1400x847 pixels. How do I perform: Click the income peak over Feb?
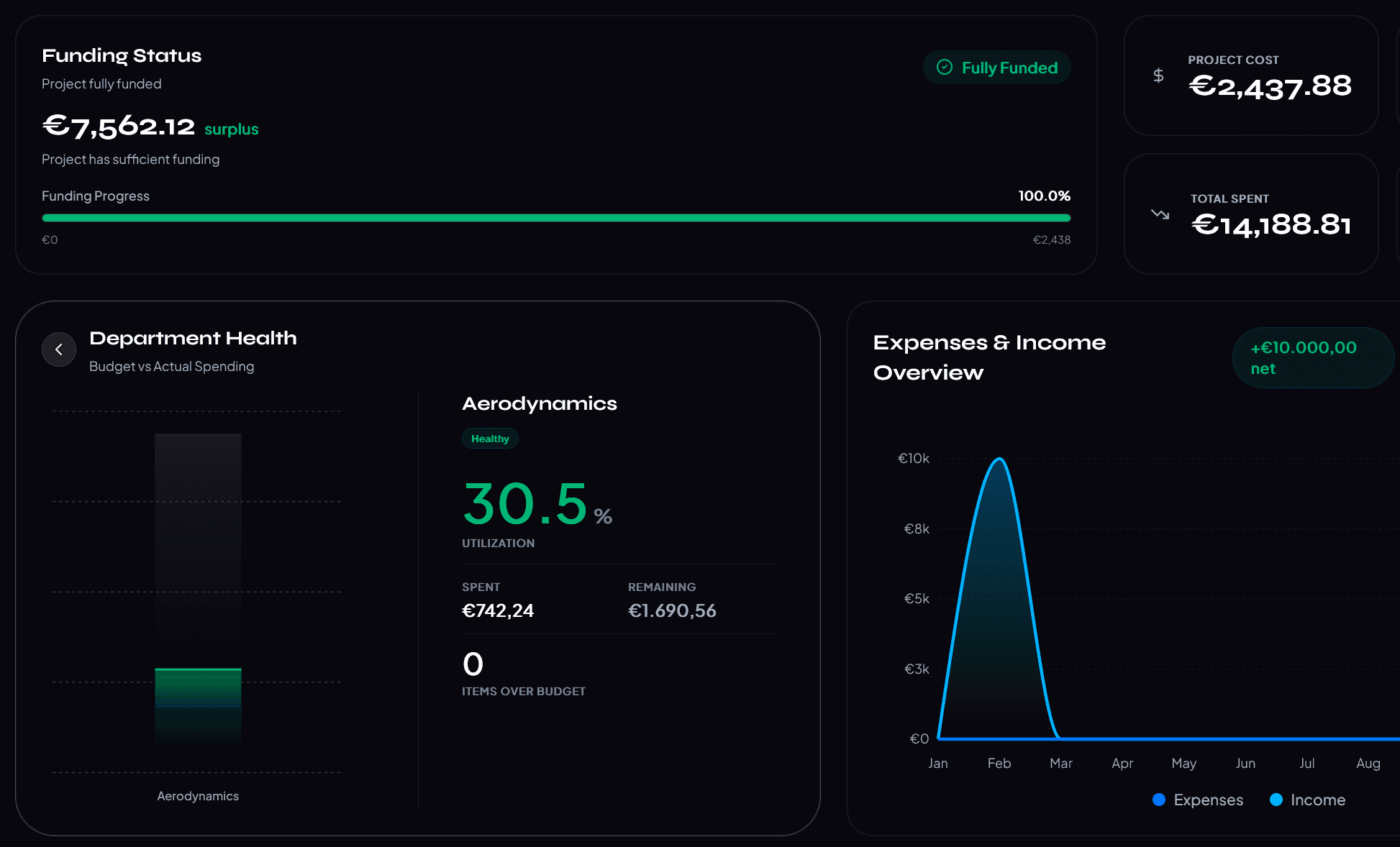pyautogui.click(x=999, y=459)
